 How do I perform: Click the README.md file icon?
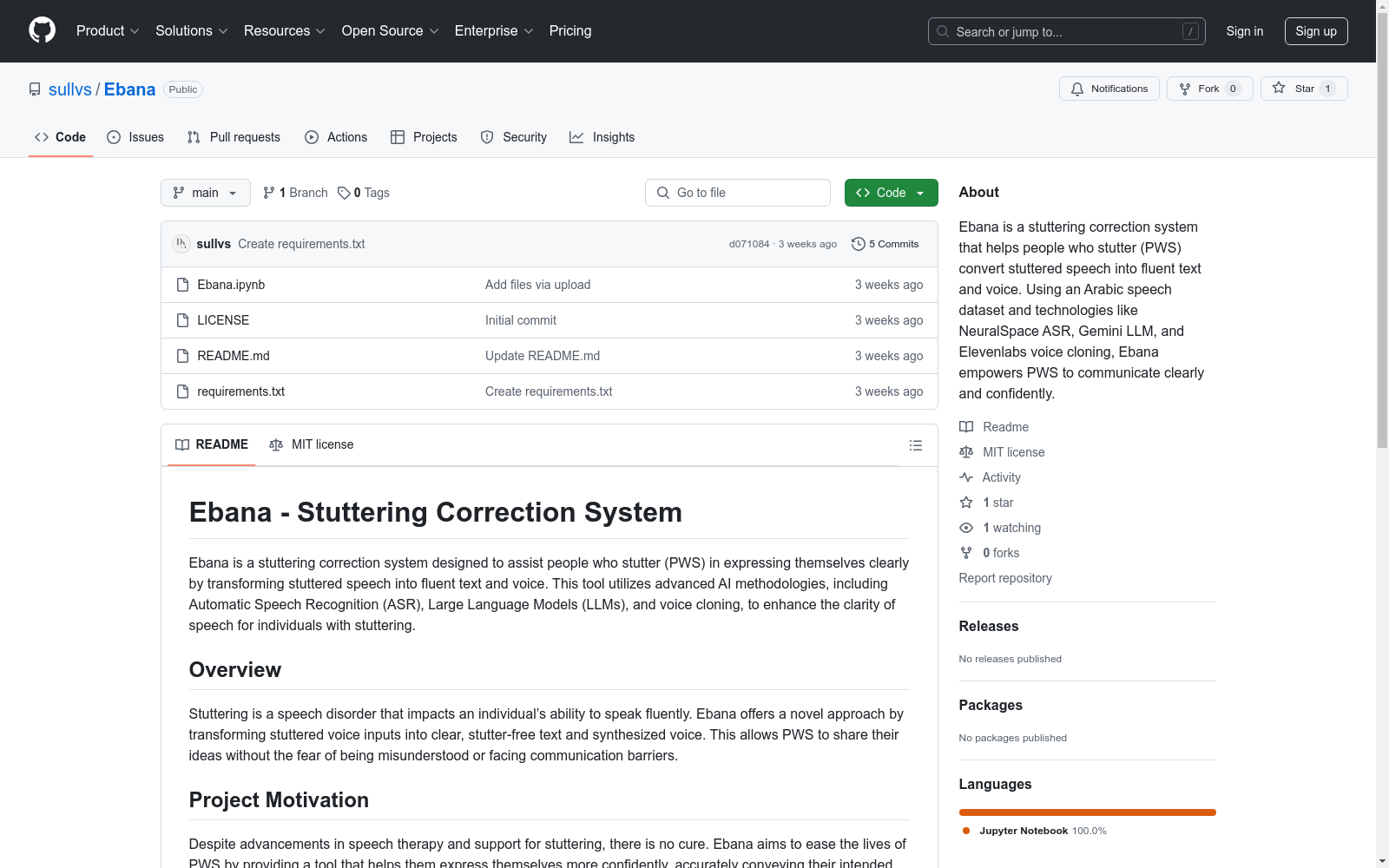click(x=182, y=356)
